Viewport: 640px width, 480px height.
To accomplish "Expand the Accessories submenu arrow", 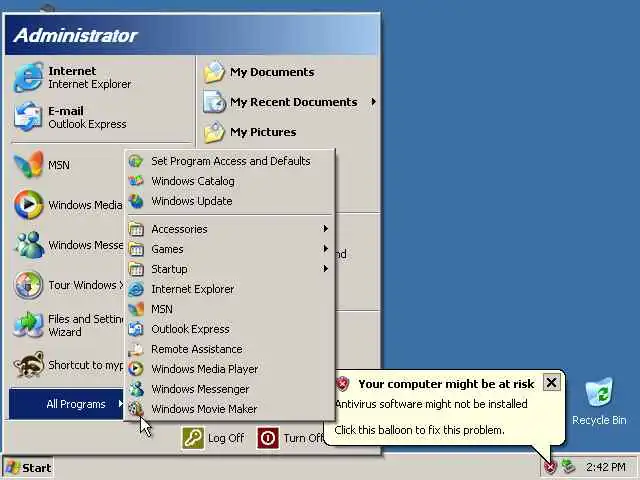I will (325, 229).
